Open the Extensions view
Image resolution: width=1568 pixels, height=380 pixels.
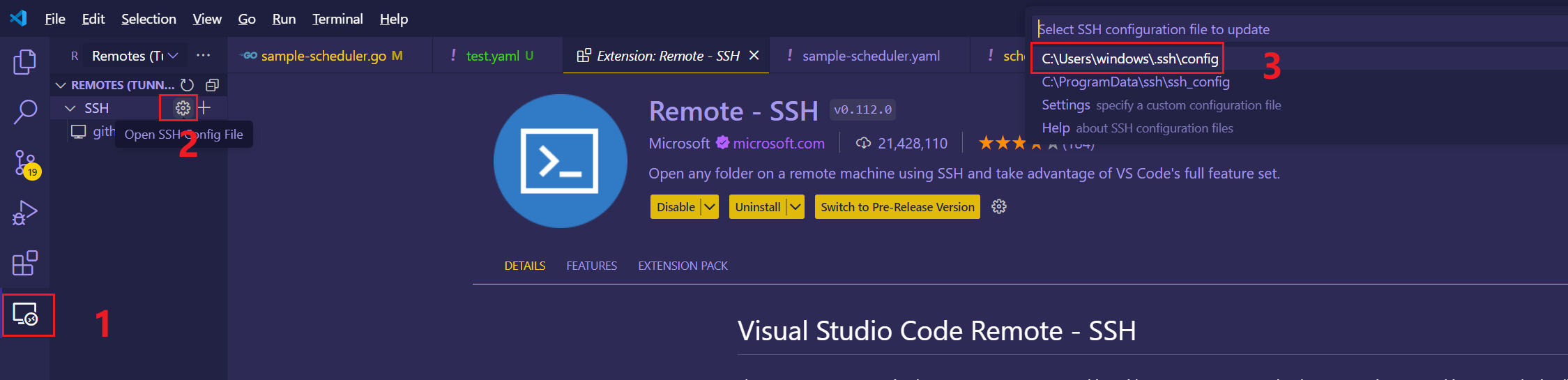coord(25,264)
